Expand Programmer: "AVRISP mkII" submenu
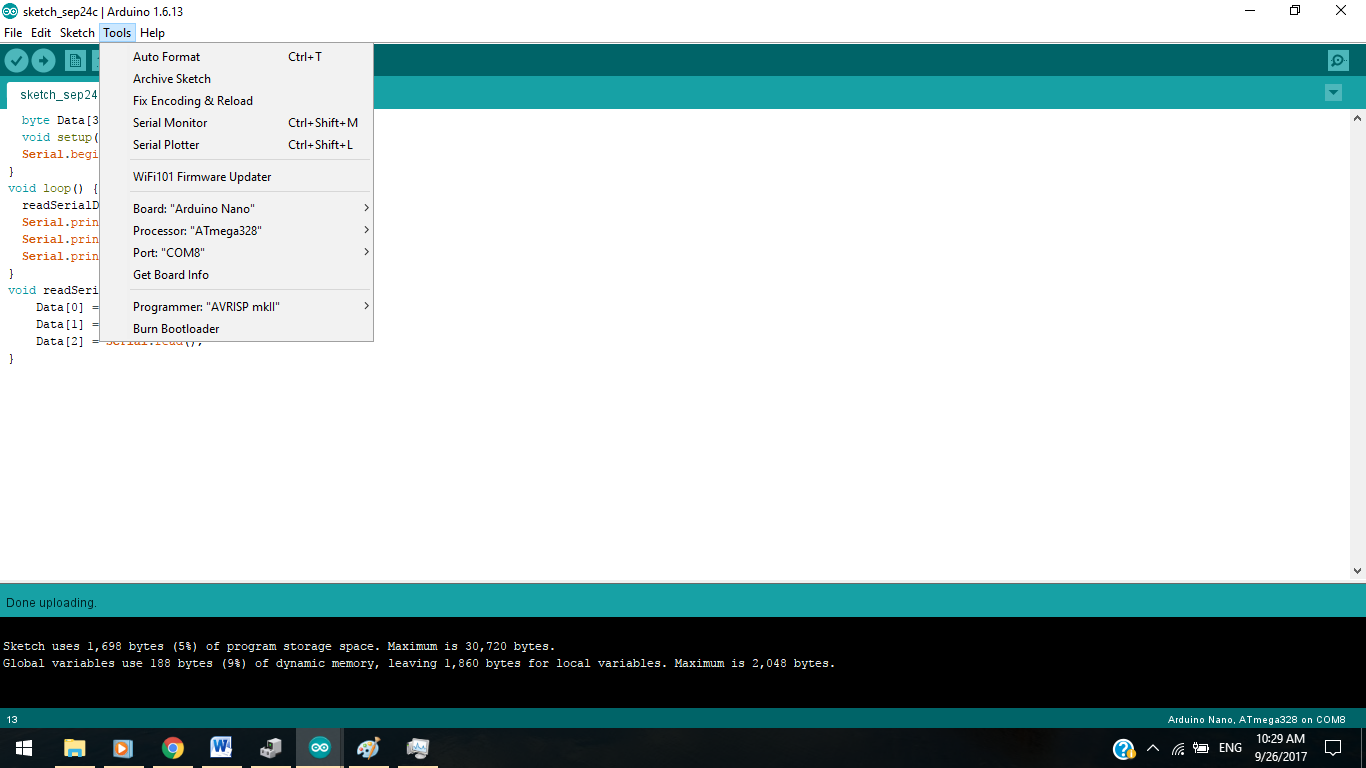 pyautogui.click(x=236, y=307)
